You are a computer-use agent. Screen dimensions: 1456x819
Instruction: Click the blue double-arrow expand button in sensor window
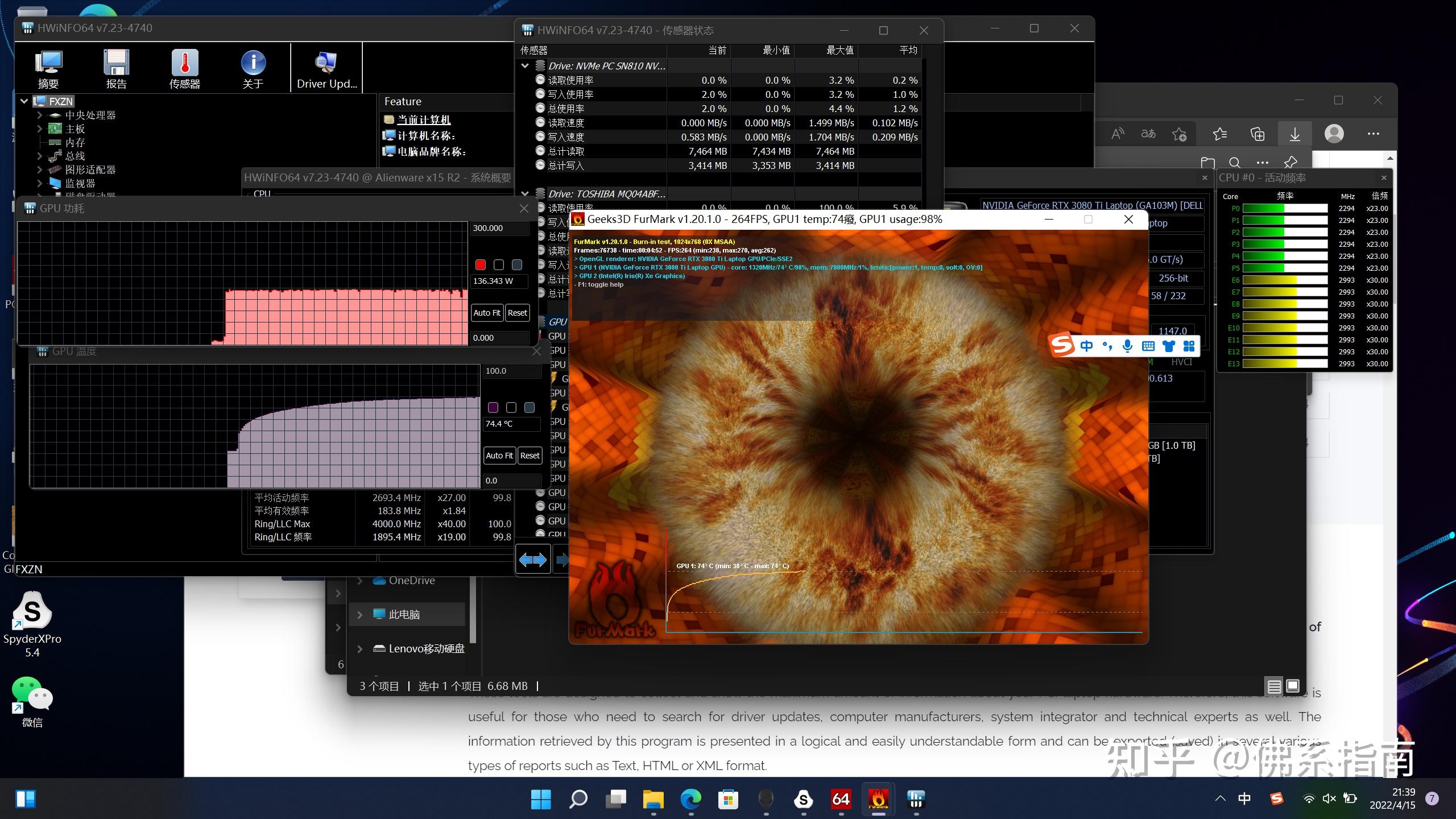tap(533, 560)
